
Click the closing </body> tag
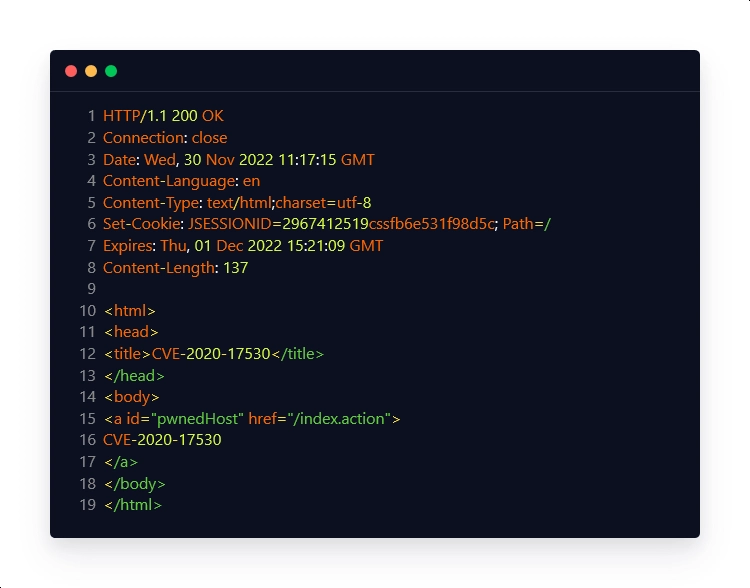point(135,484)
